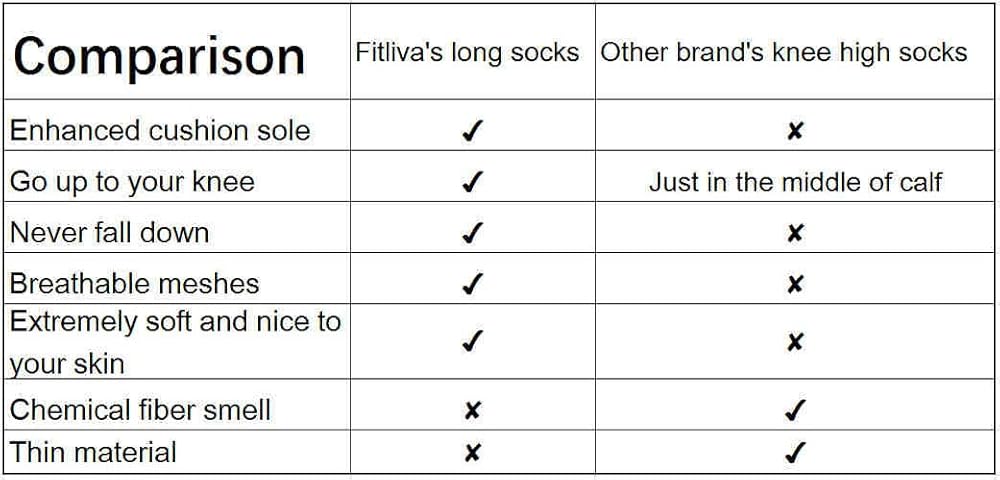This screenshot has height=480, width=1000.
Task: Click Fitliva's checkmark for Extremely soft row
Action: point(473,342)
